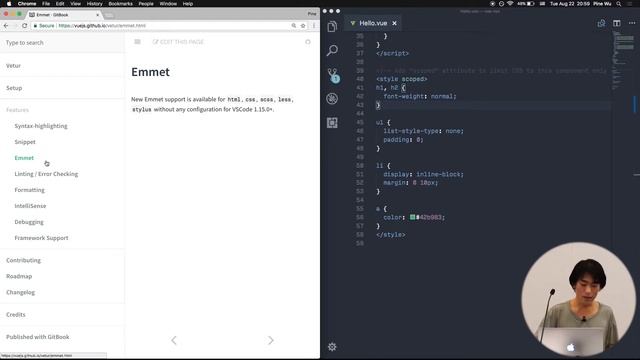The image size is (640, 360).
Task: Close the Emmet GitBook browser tab
Action: 97,15
